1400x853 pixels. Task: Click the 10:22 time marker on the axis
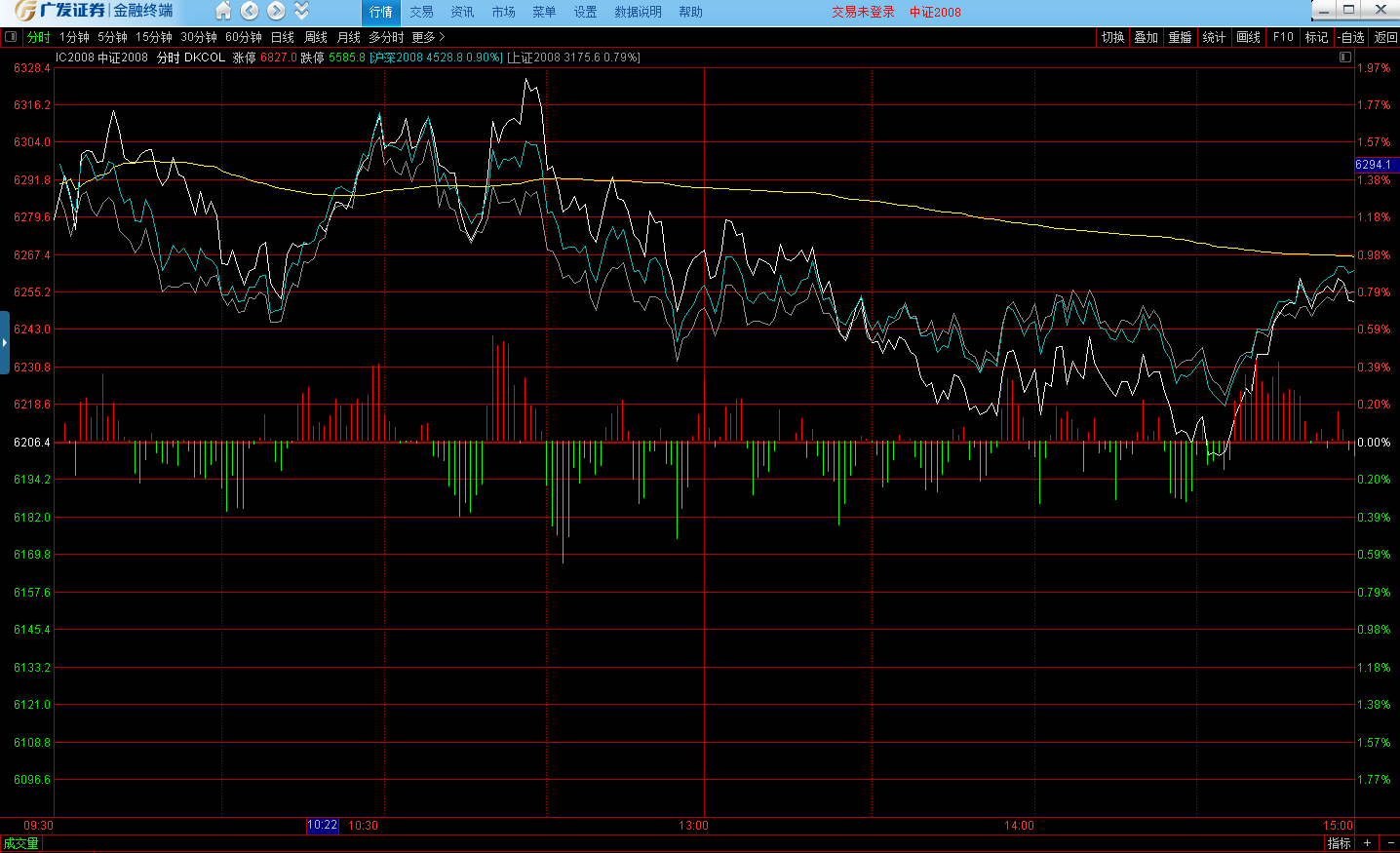tap(323, 826)
